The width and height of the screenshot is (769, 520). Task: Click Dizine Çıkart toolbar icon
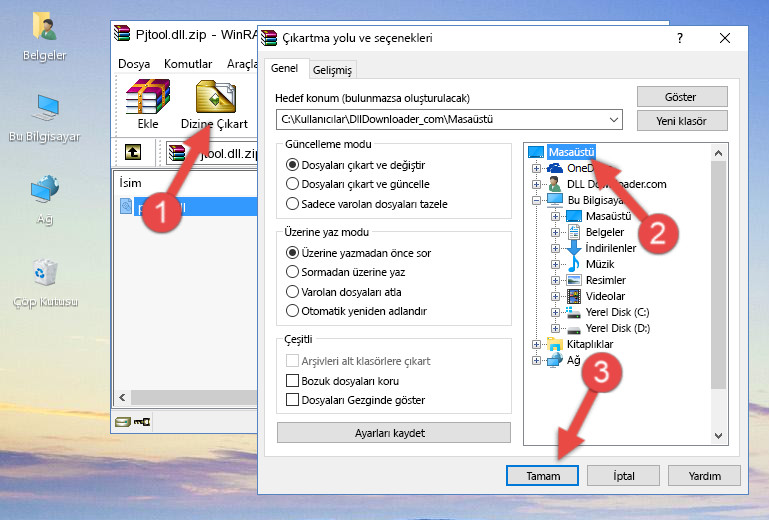215,104
